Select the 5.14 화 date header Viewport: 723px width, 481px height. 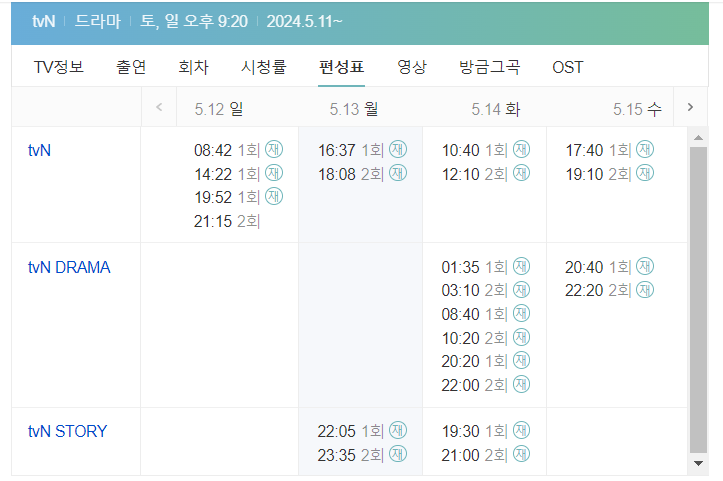point(496,109)
